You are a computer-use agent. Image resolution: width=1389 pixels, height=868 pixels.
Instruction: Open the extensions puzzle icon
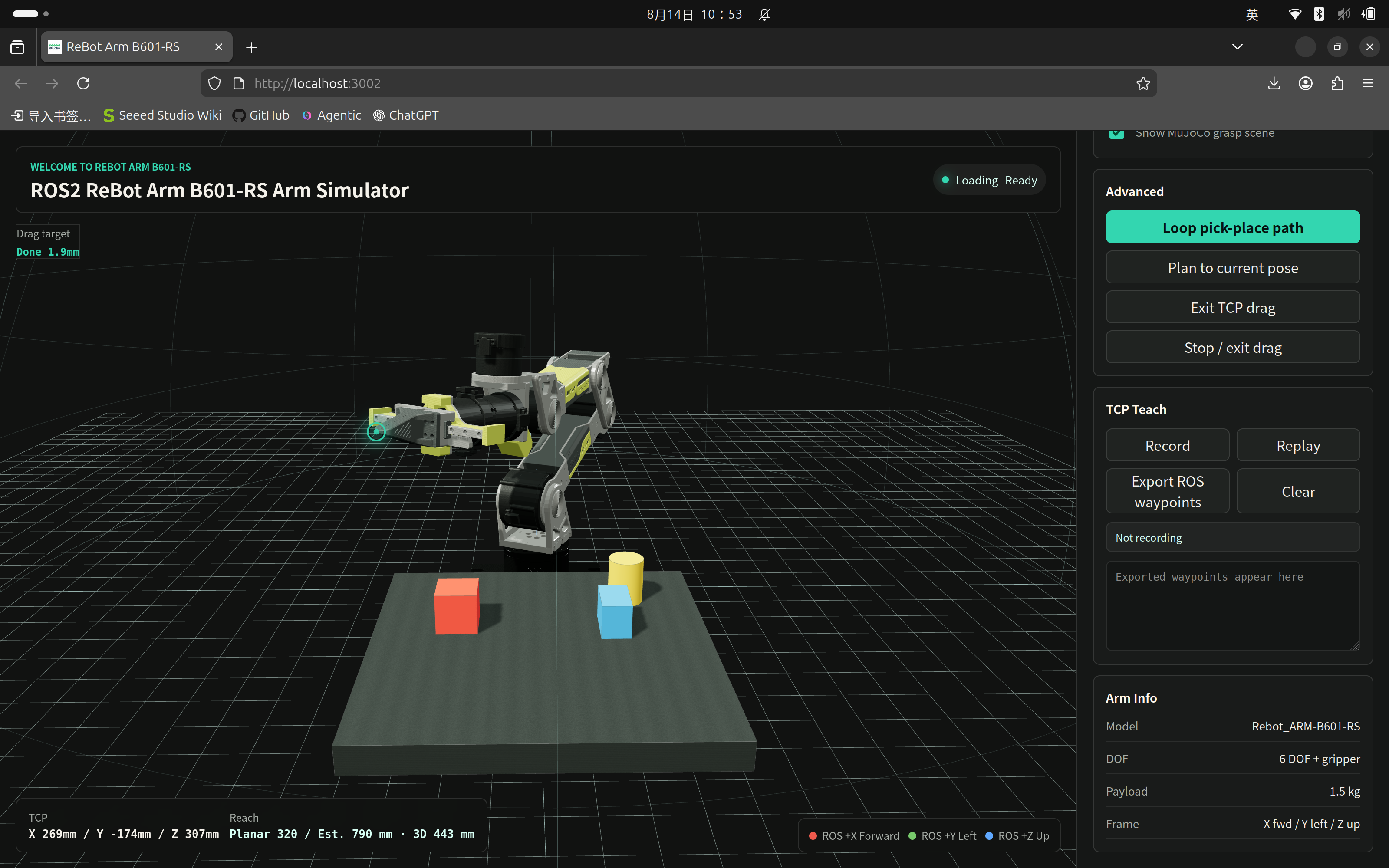(x=1337, y=83)
